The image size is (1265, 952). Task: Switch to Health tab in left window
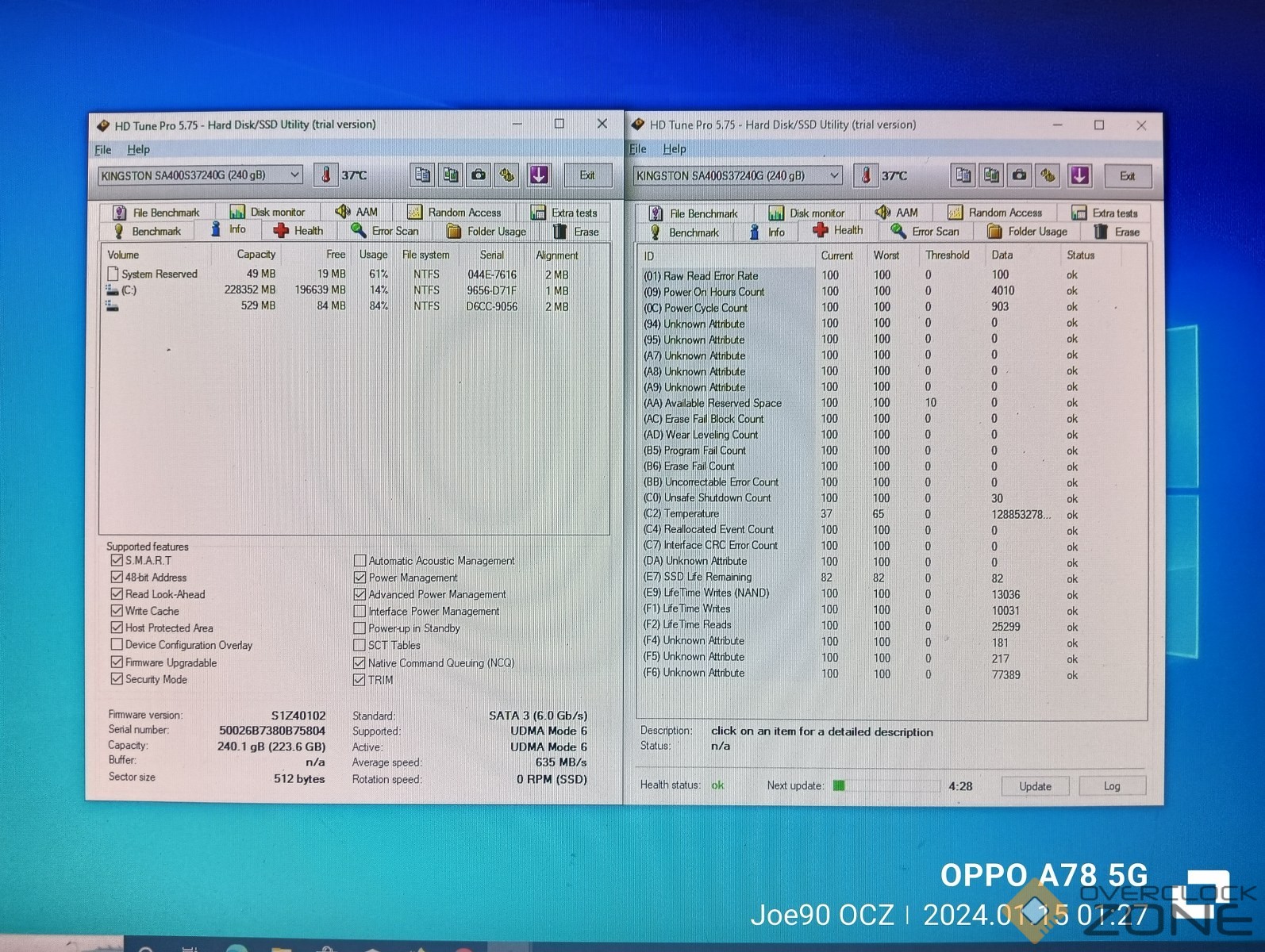[298, 231]
